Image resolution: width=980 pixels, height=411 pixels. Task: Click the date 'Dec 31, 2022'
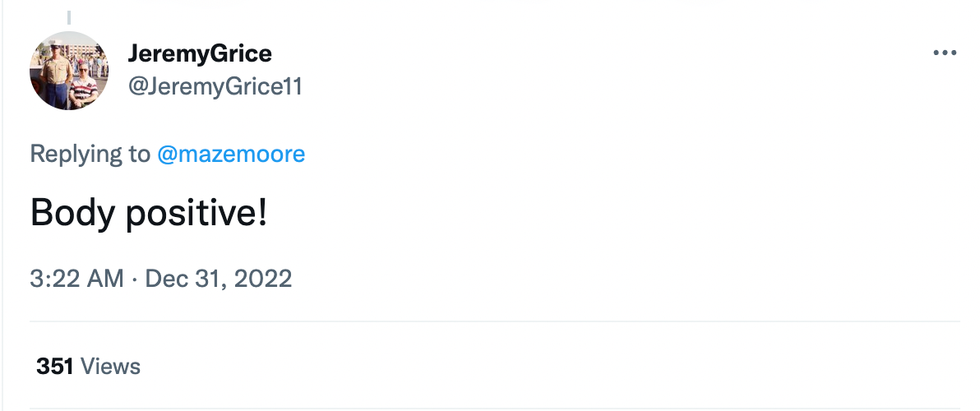[218, 277]
